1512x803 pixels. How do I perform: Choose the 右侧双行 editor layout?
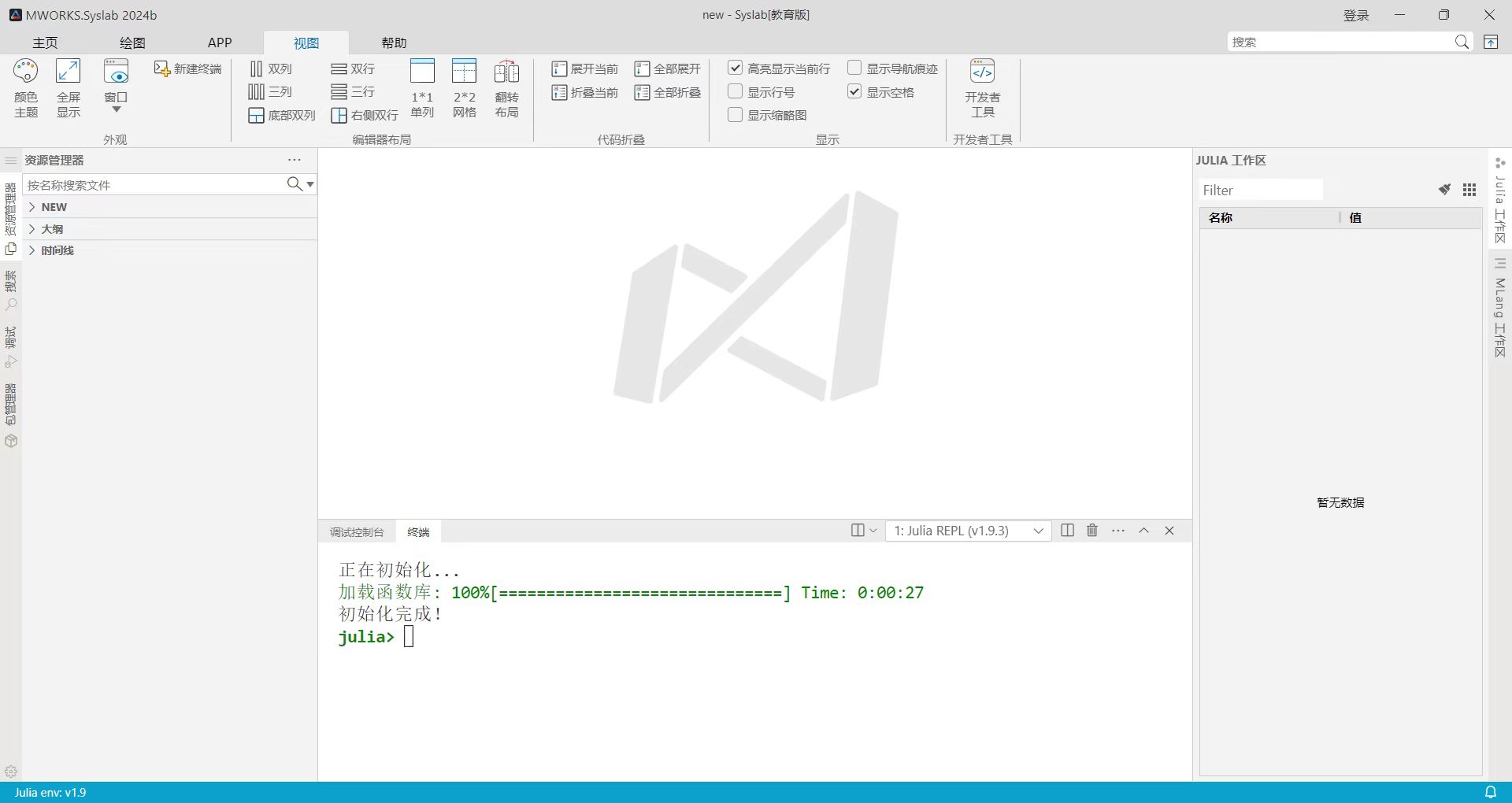(365, 116)
